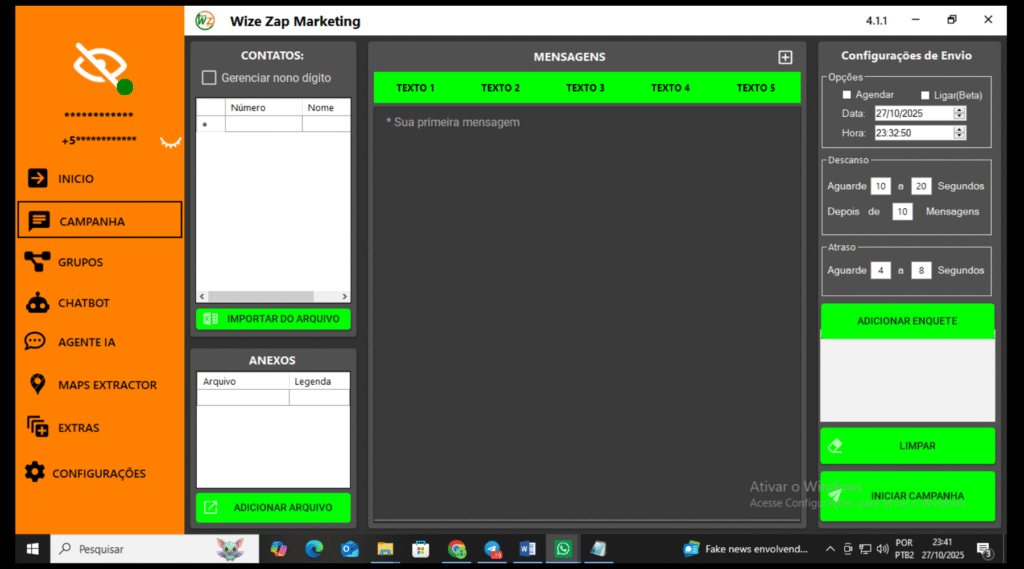Enable Gerenciar nono dígito checkbox

coord(209,78)
